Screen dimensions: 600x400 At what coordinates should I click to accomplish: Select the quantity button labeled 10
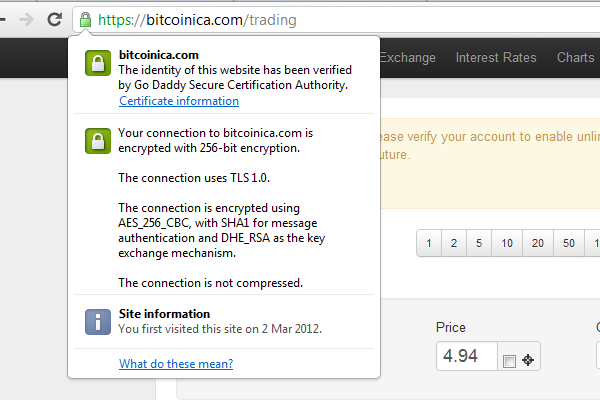coord(507,243)
